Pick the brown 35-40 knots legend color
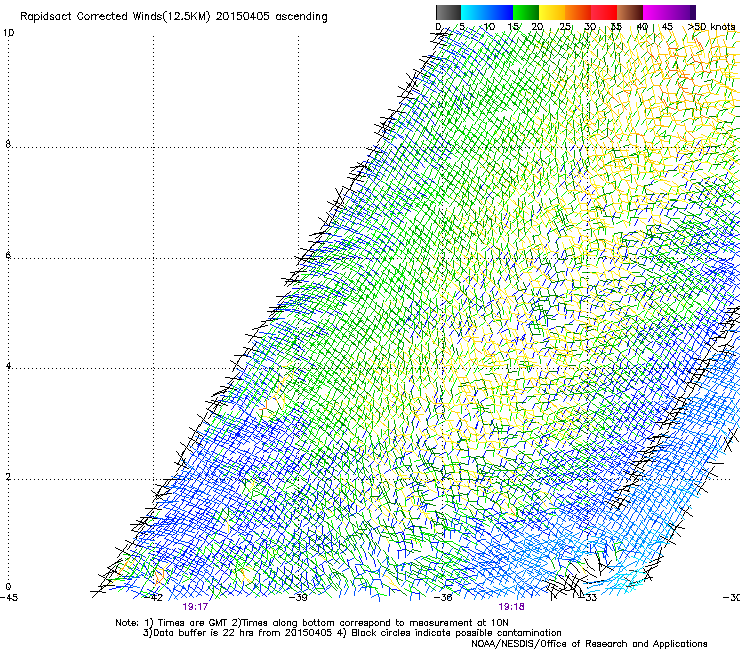 coord(630,12)
